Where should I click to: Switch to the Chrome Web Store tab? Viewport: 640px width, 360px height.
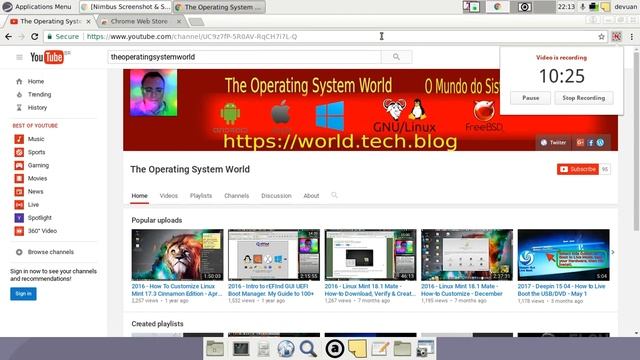click(139, 21)
